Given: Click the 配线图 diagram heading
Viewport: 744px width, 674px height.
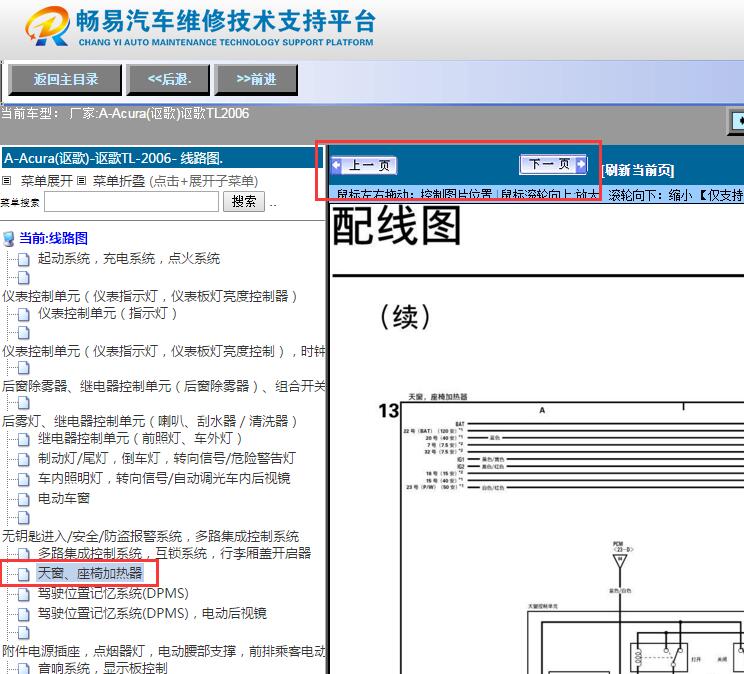Looking at the screenshot, I should [x=397, y=227].
